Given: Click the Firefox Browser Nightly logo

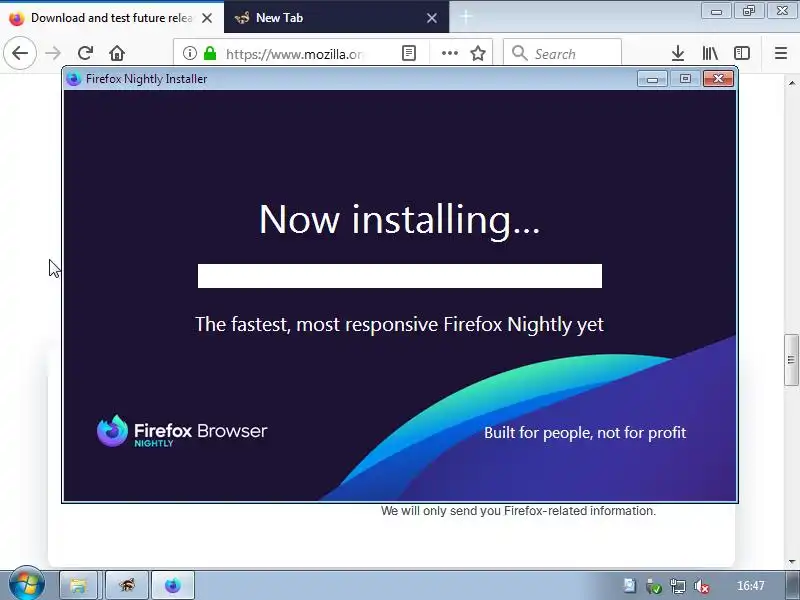Looking at the screenshot, I should point(182,431).
